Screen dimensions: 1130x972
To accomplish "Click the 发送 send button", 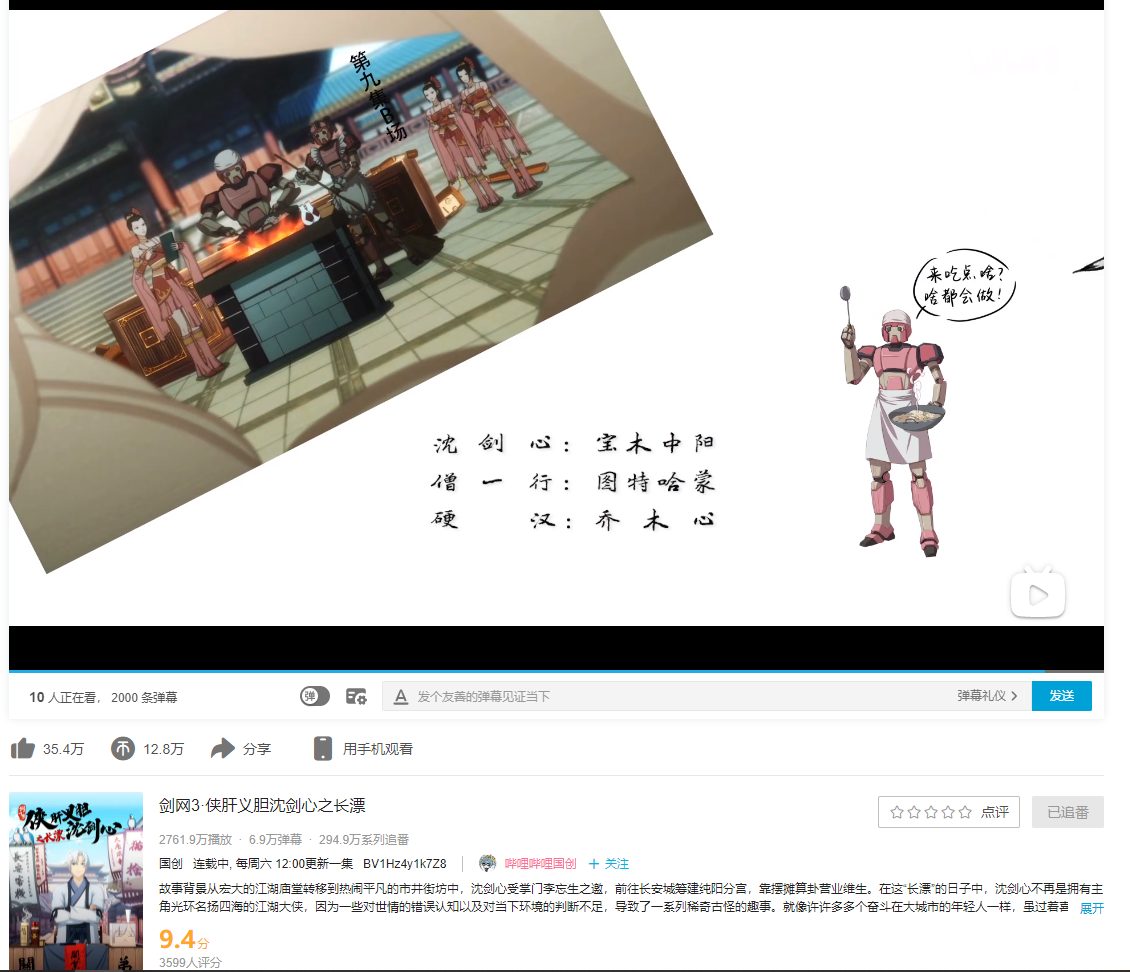I will coord(1061,696).
